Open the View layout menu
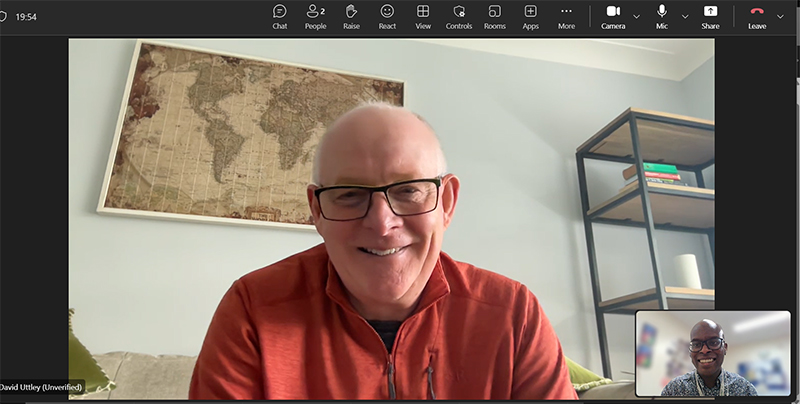This screenshot has height=404, width=800. click(x=423, y=16)
